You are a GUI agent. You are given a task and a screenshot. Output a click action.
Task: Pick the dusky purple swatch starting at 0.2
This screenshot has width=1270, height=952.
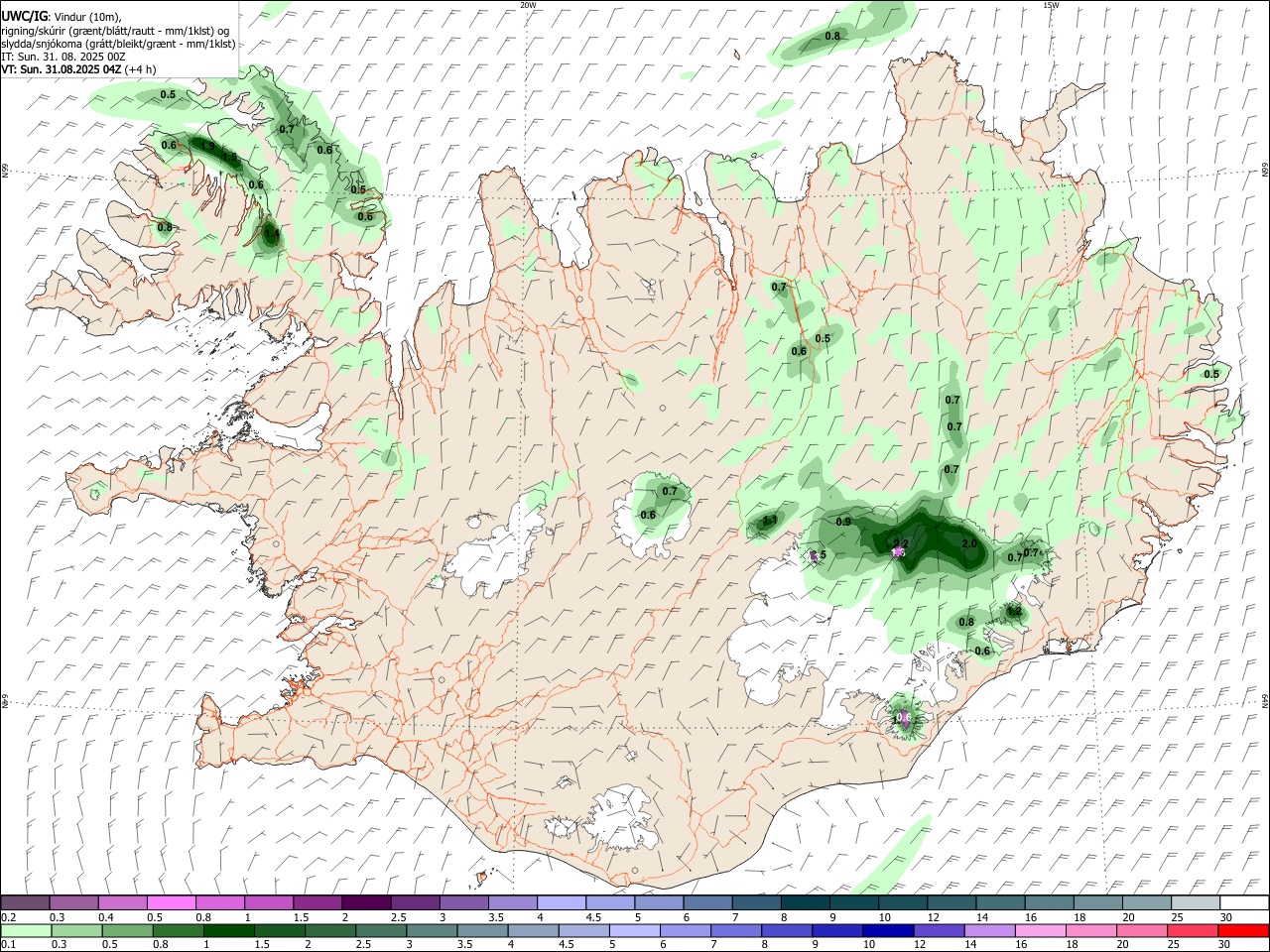(x=26, y=902)
